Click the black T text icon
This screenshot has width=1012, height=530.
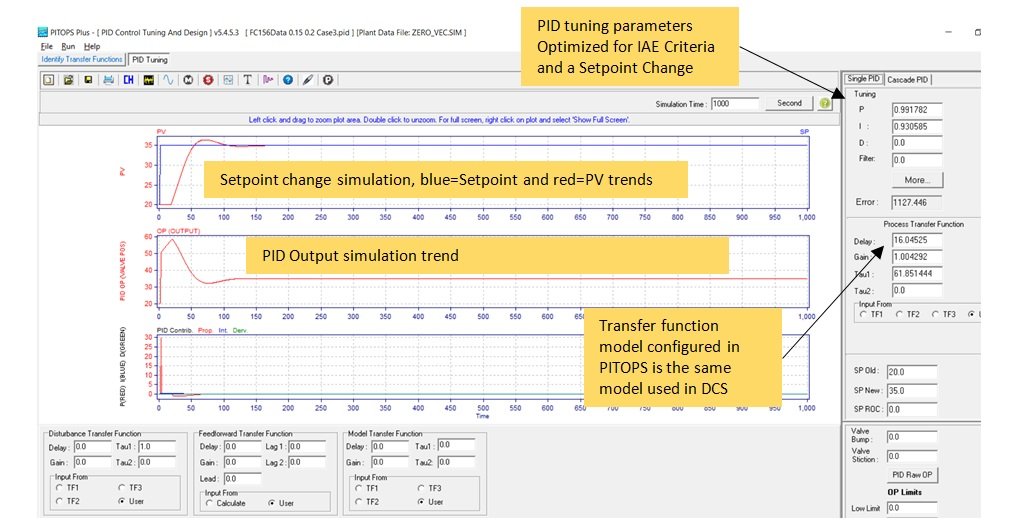(248, 79)
